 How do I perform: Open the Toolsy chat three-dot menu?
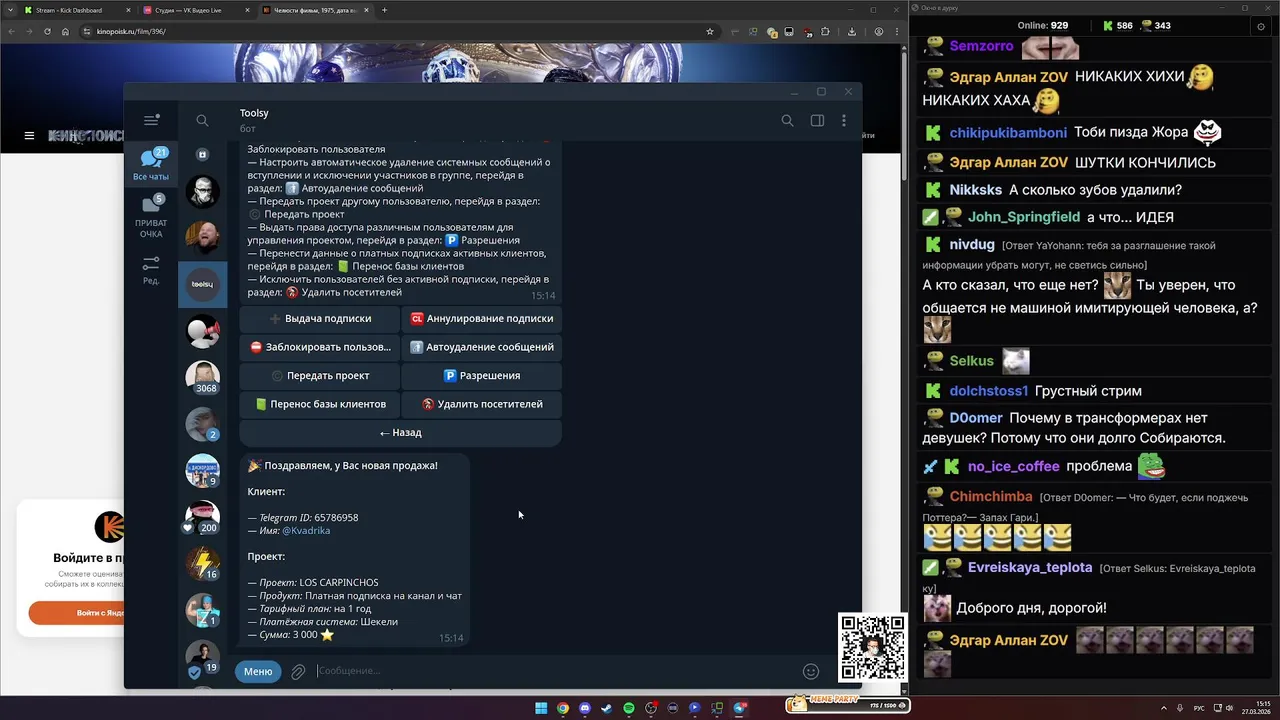[844, 120]
